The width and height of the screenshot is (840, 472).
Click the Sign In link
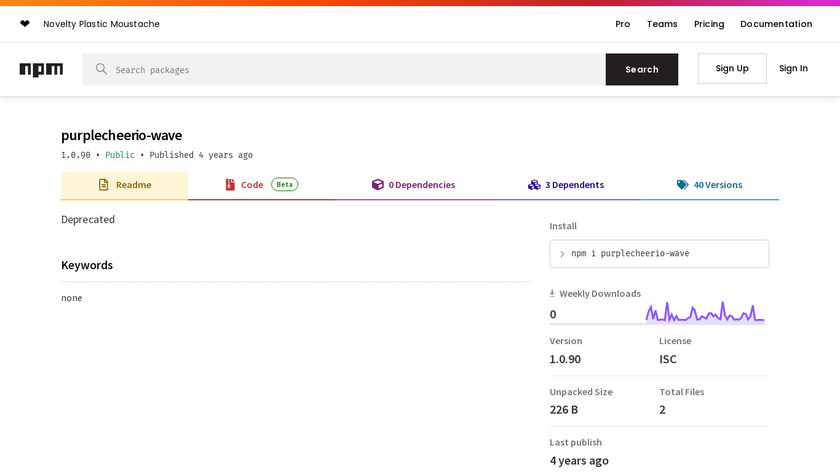793,69
